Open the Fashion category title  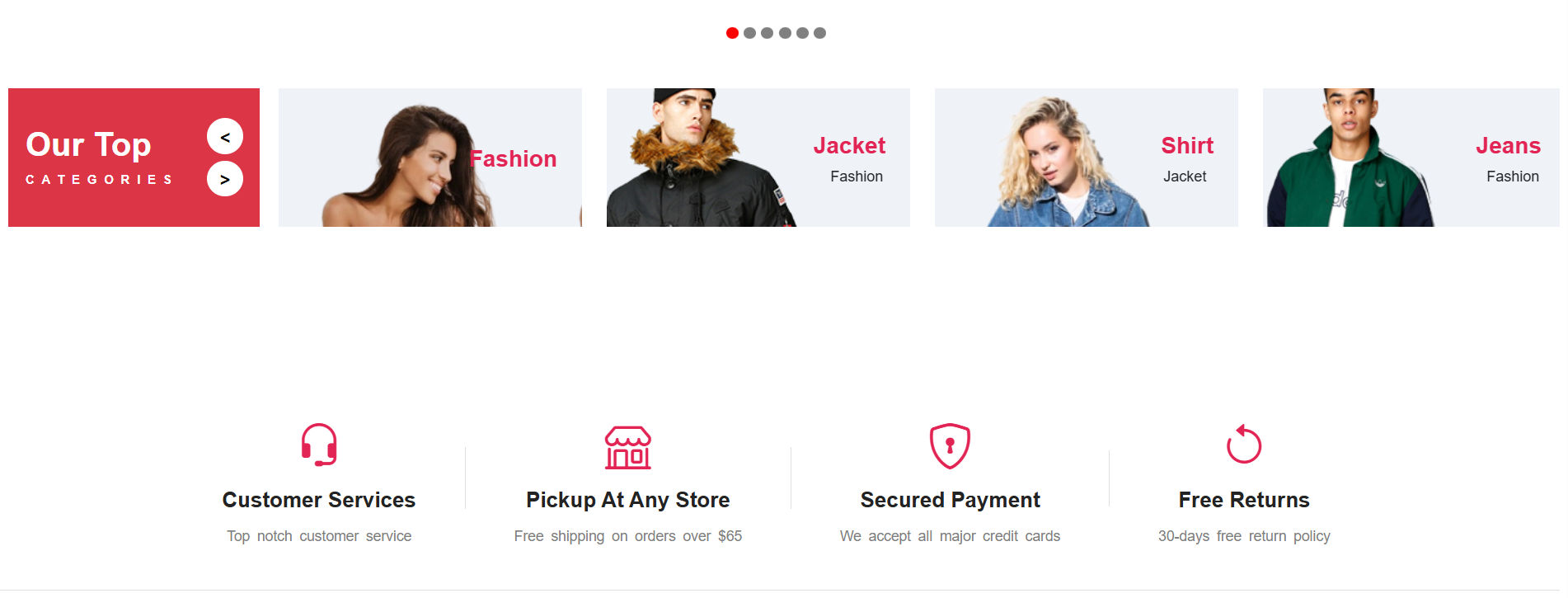513,159
